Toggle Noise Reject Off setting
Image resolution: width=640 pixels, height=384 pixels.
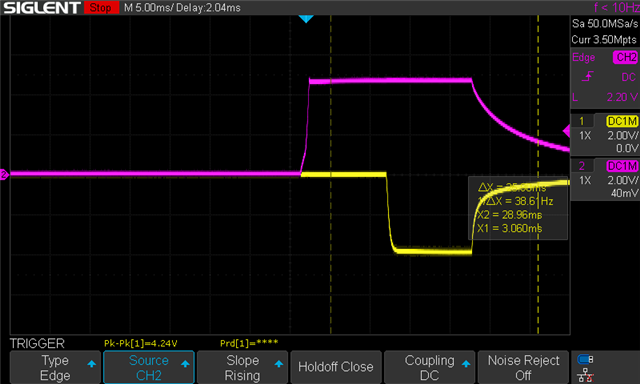(523, 367)
